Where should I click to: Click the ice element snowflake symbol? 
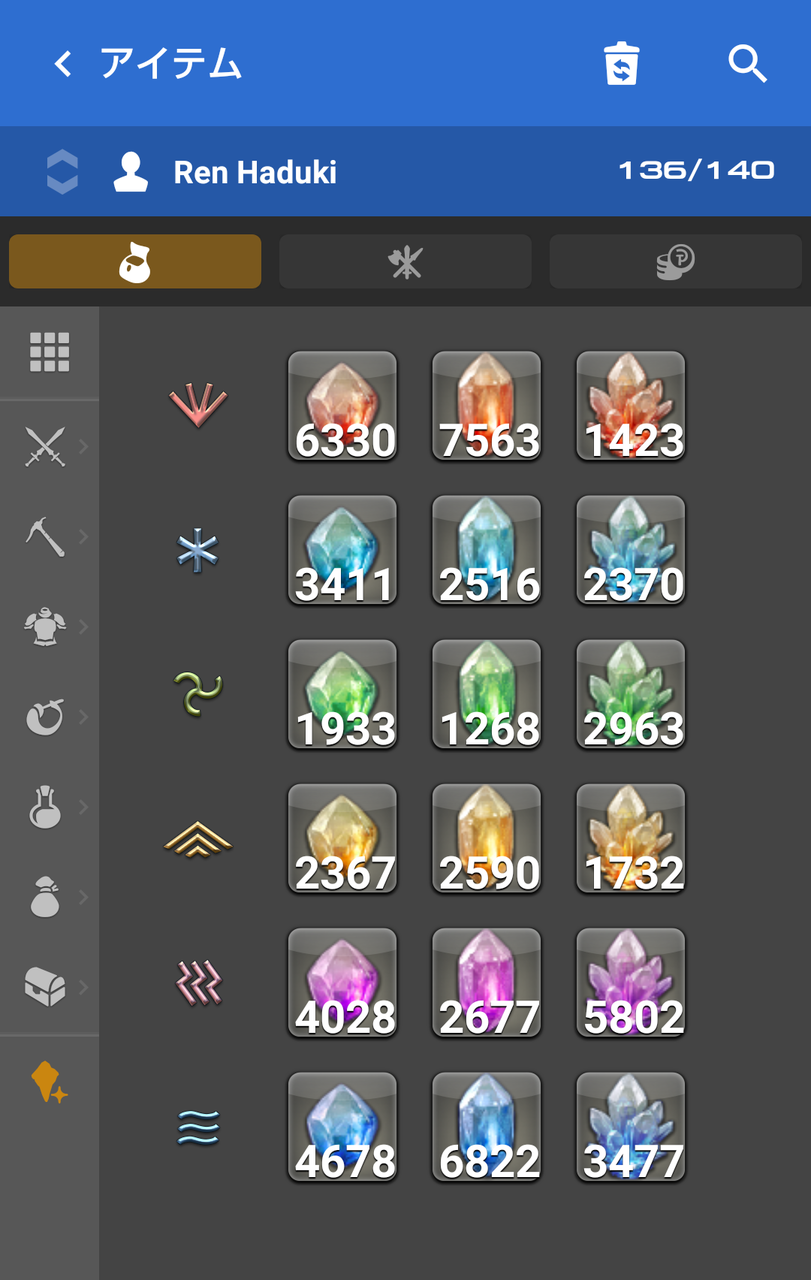(x=198, y=550)
